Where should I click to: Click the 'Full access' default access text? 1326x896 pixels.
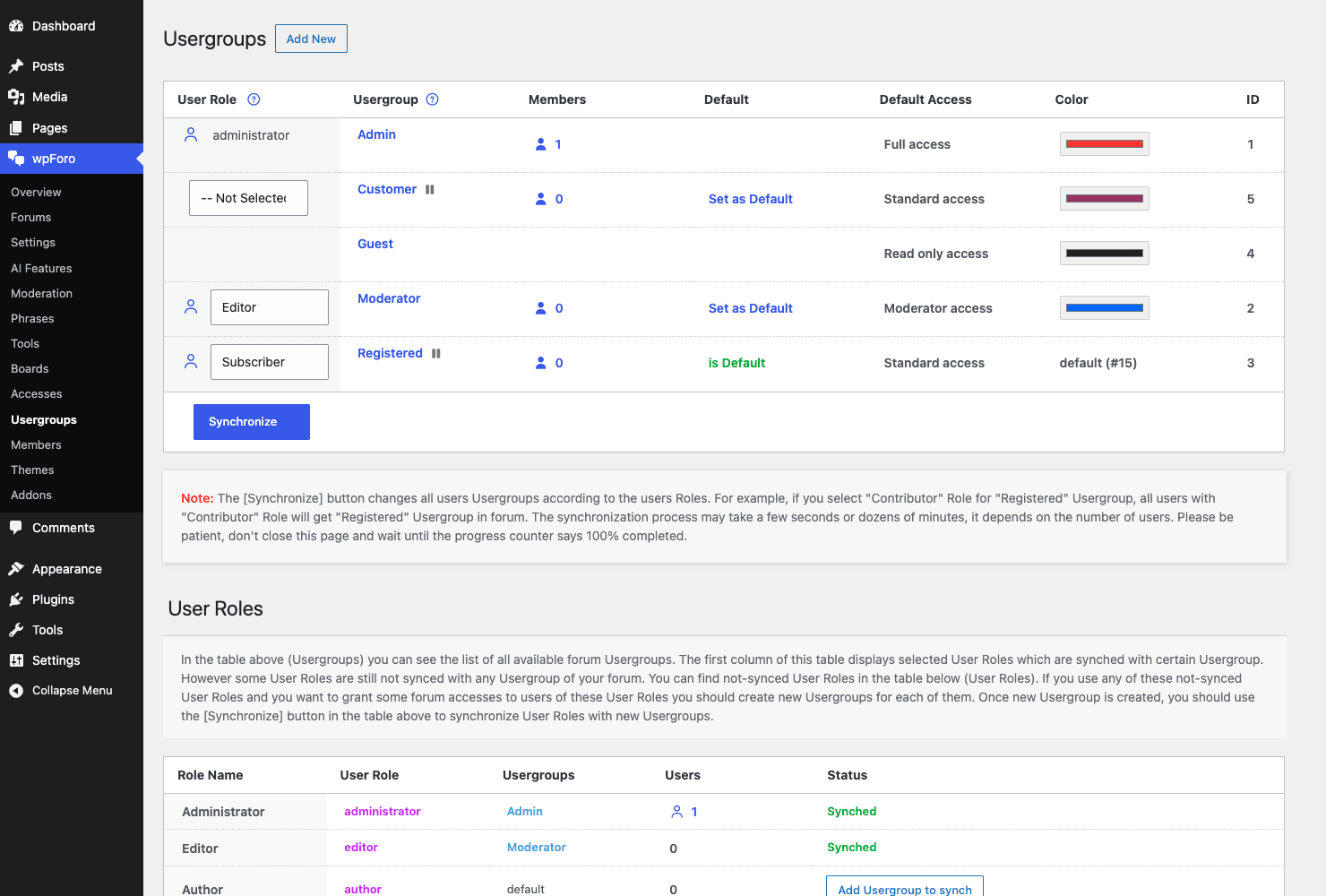coord(917,144)
